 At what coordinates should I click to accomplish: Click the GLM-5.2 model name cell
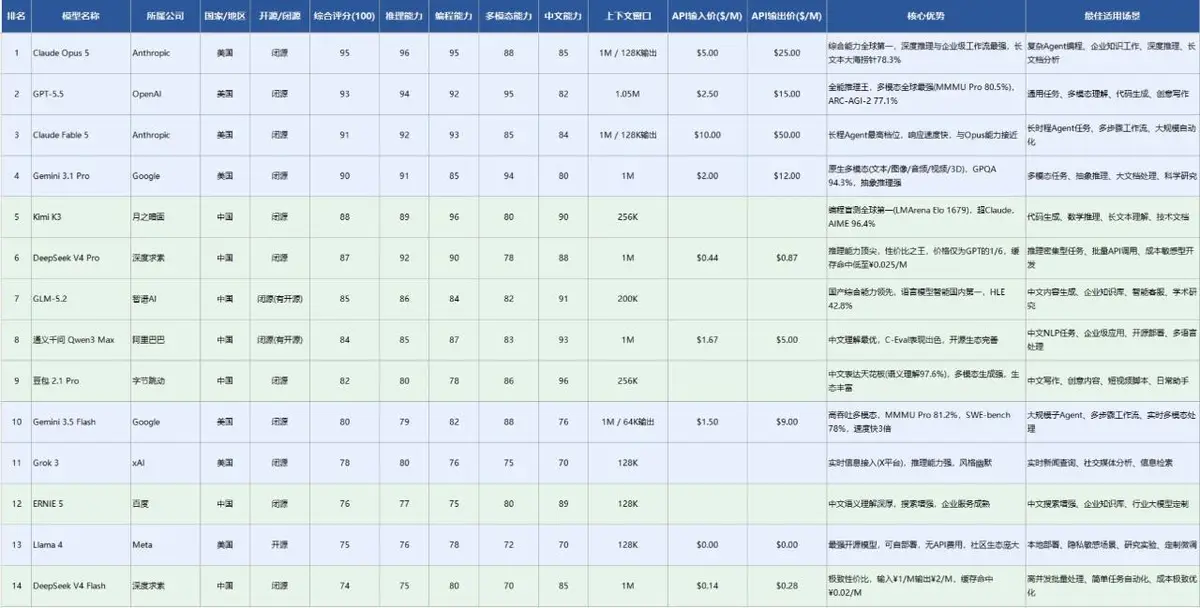point(80,299)
